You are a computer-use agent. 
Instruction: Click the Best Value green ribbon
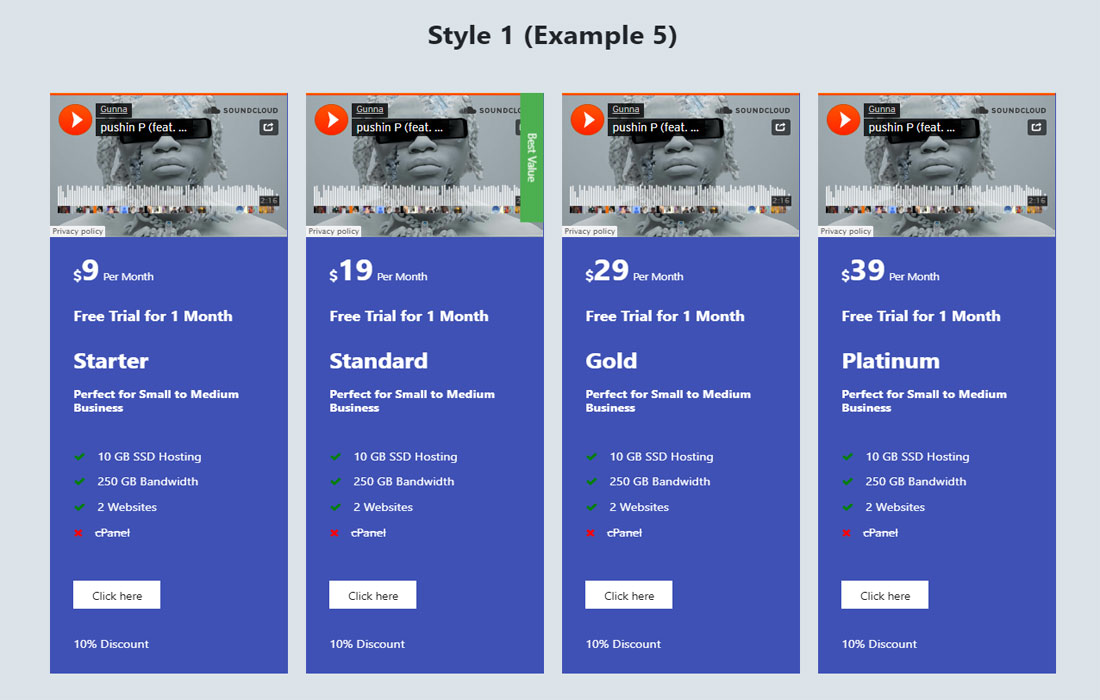[x=532, y=157]
